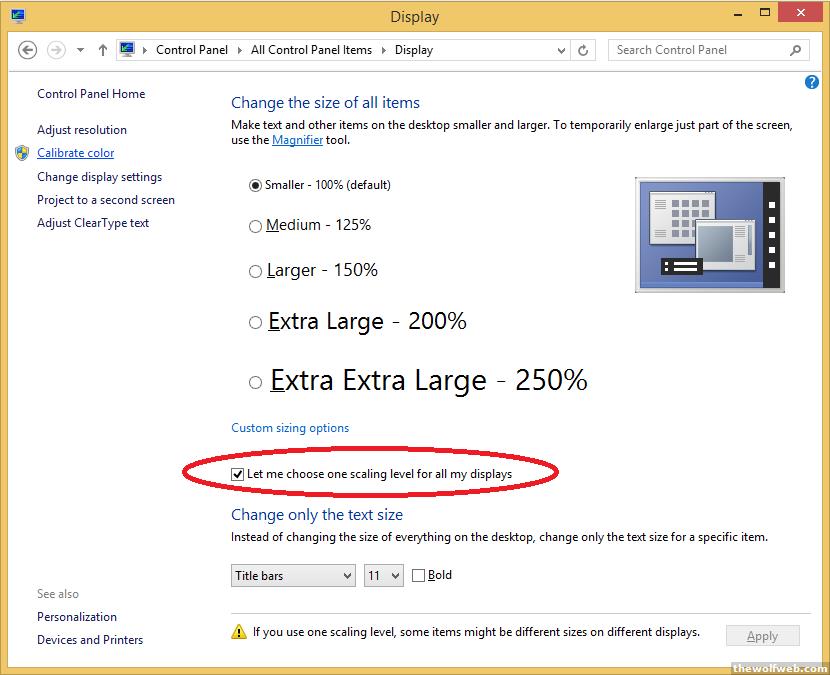830x675 pixels.
Task: Open Custom sizing options link
Action: 290,428
